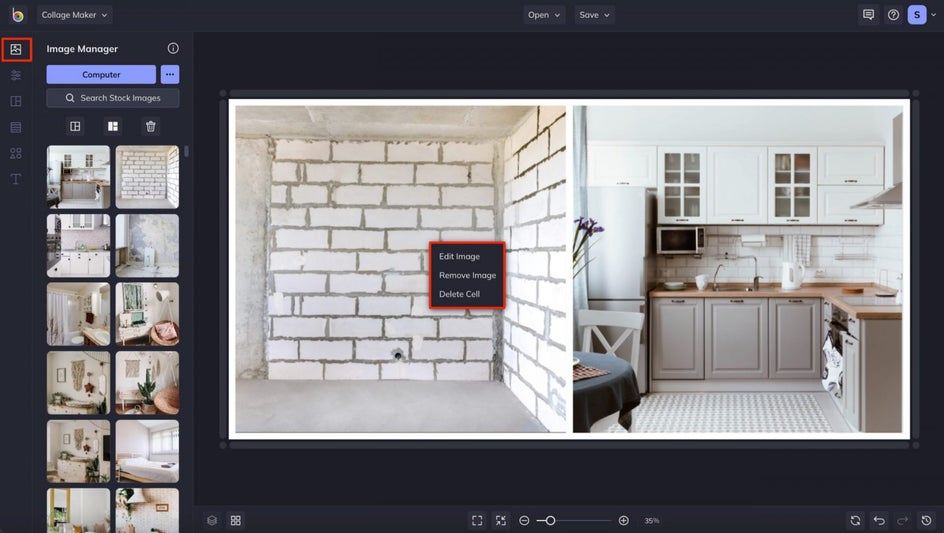This screenshot has height=533, width=944.
Task: Open the Layouts sidebar icon
Action: pos(16,101)
